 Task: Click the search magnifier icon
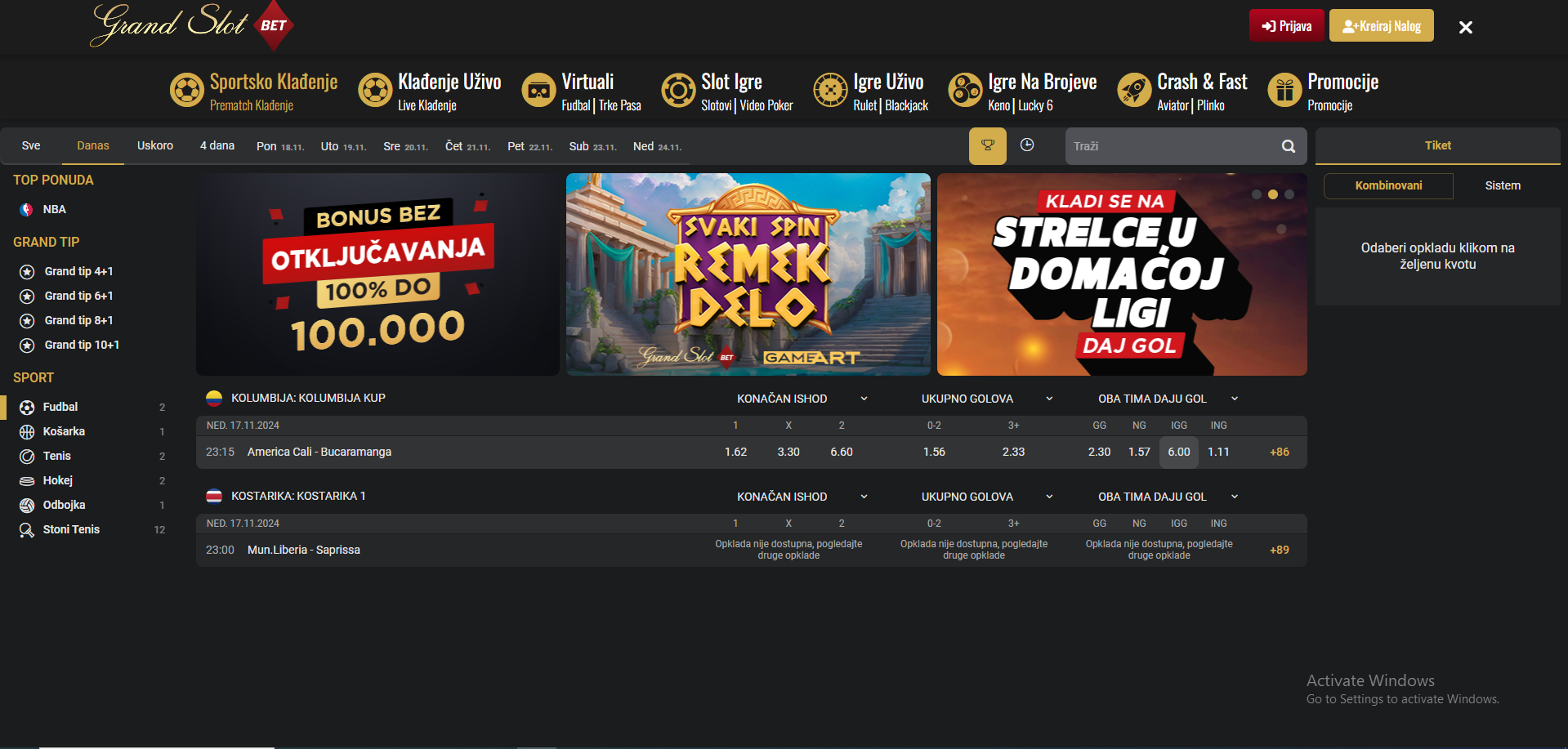(x=1289, y=146)
